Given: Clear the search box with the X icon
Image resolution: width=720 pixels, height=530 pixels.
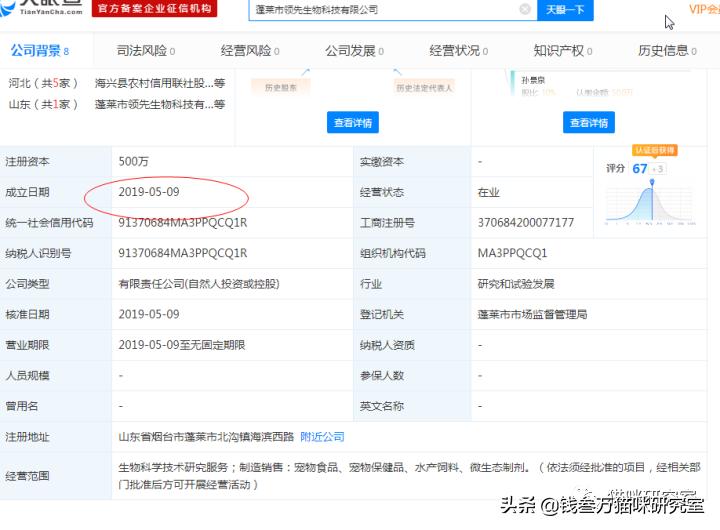Looking at the screenshot, I should coord(524,9).
